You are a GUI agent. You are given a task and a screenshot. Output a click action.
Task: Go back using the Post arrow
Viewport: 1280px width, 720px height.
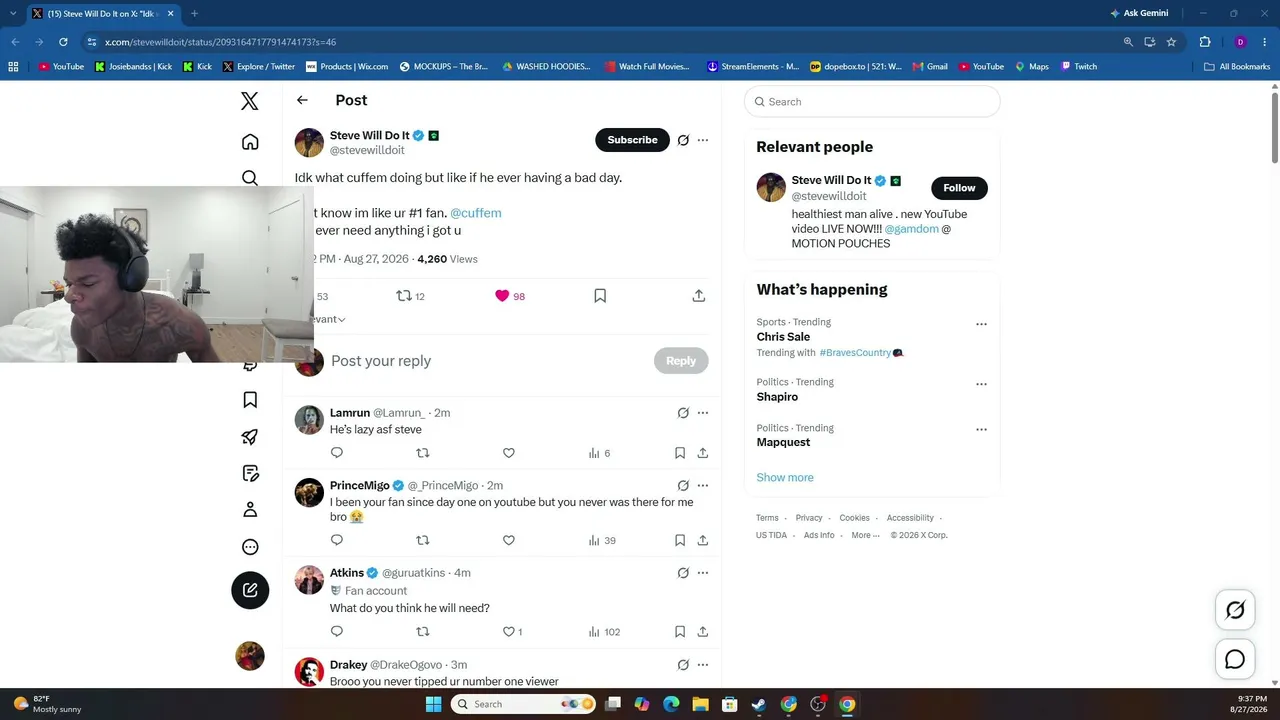pos(302,100)
